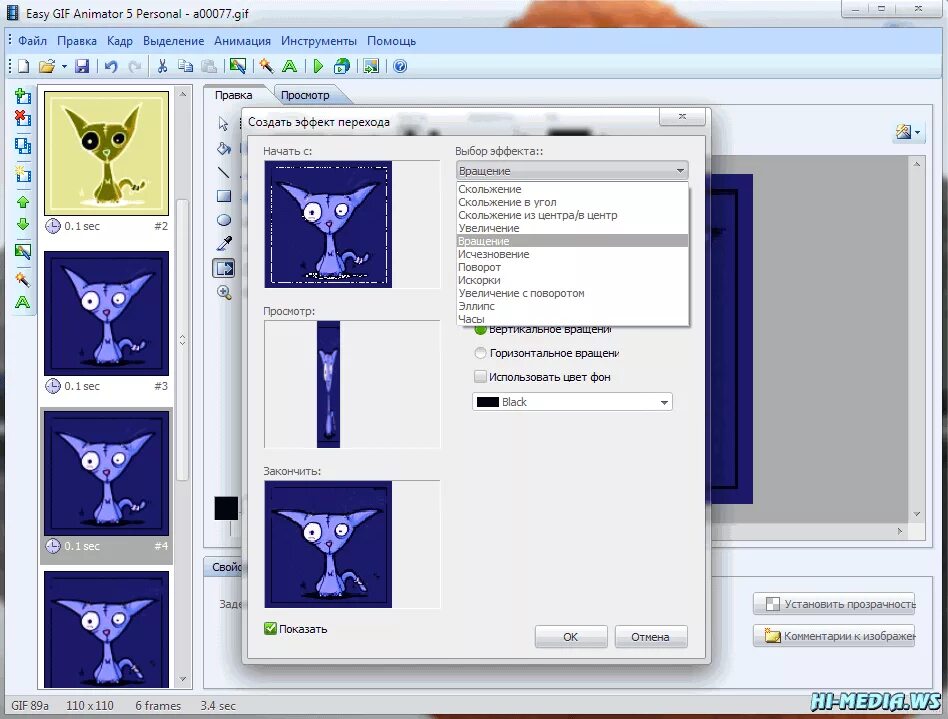Select the paint bucket fill tool
948x719 pixels.
tap(224, 148)
